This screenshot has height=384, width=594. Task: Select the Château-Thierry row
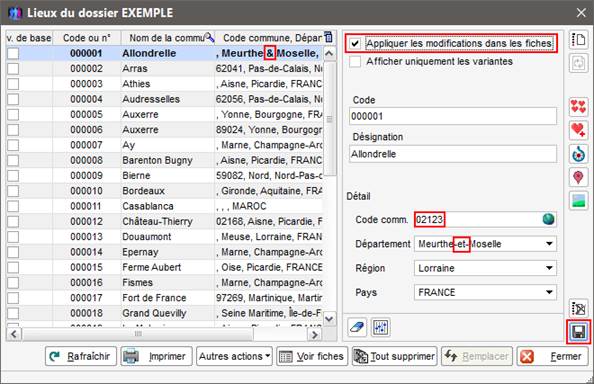tap(164, 222)
